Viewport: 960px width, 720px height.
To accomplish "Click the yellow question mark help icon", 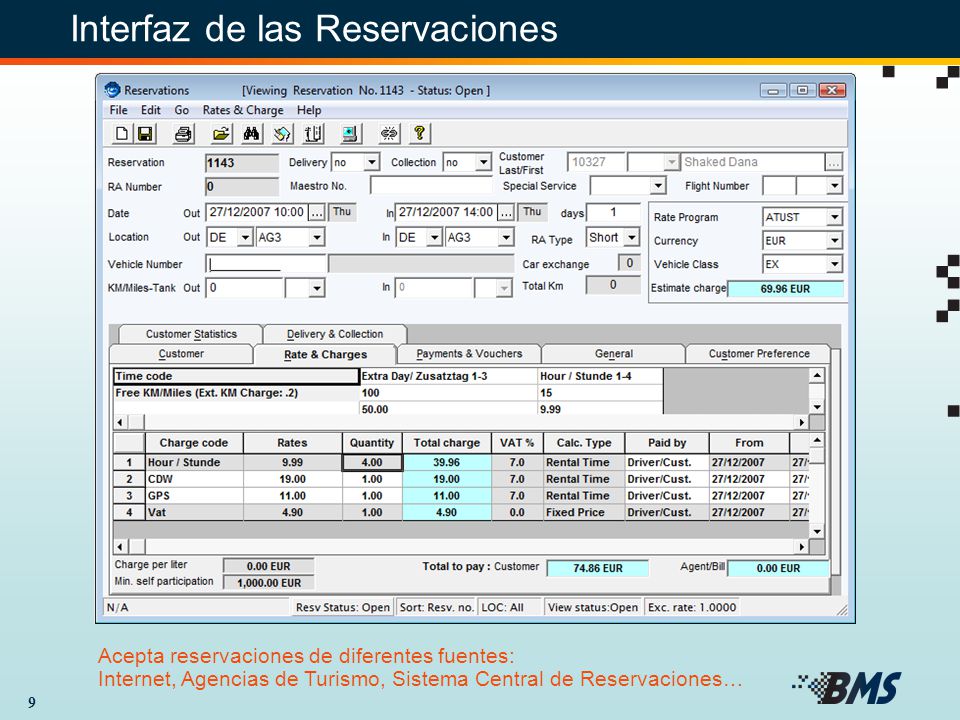I will coord(419,133).
